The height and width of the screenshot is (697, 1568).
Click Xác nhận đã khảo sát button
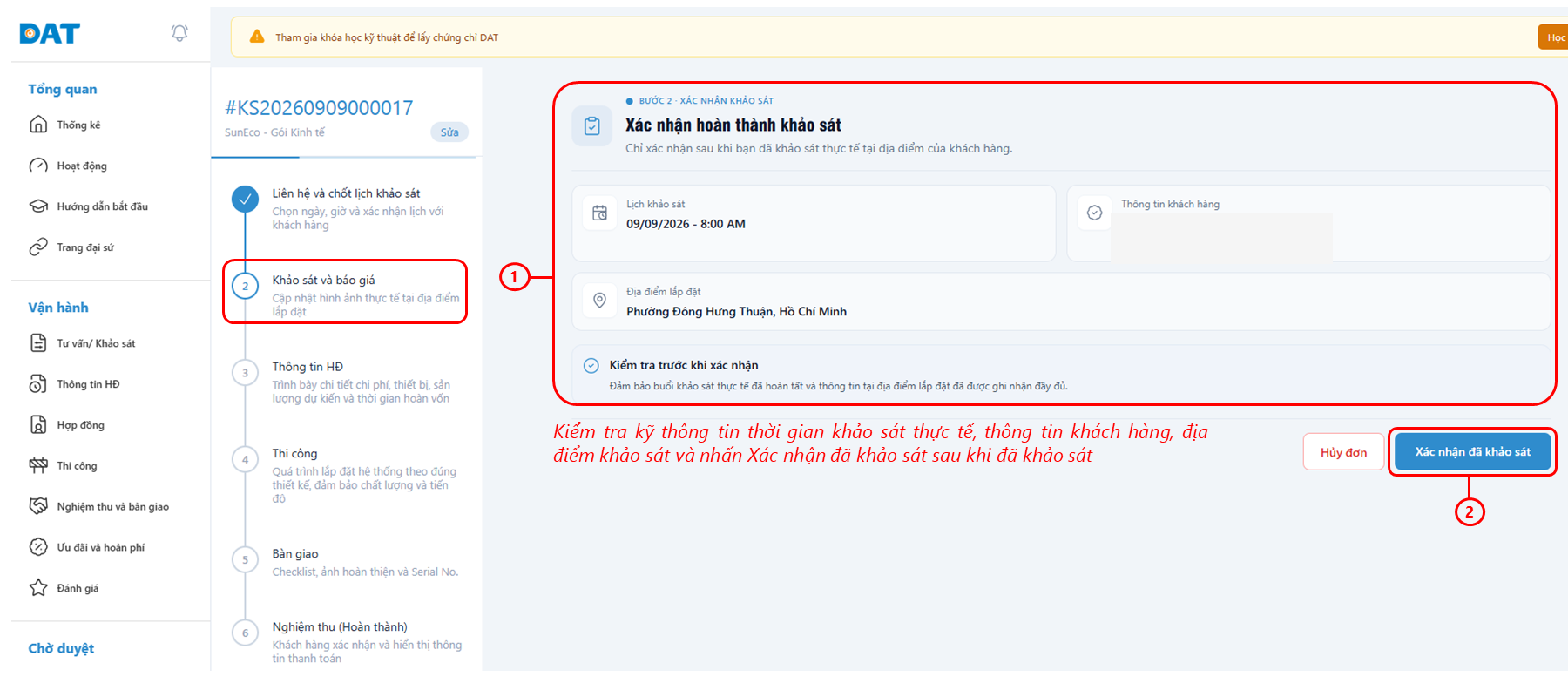pyautogui.click(x=1472, y=451)
